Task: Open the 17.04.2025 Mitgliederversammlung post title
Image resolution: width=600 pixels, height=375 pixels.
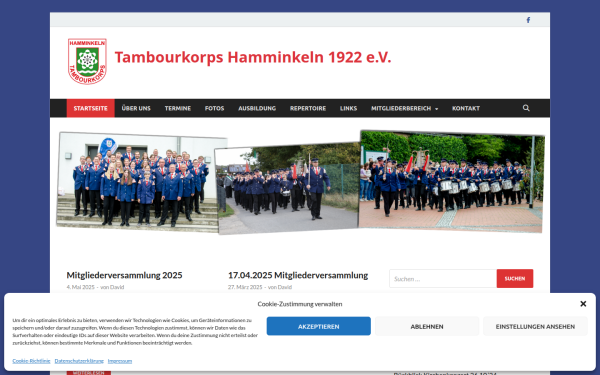Action: coord(298,275)
